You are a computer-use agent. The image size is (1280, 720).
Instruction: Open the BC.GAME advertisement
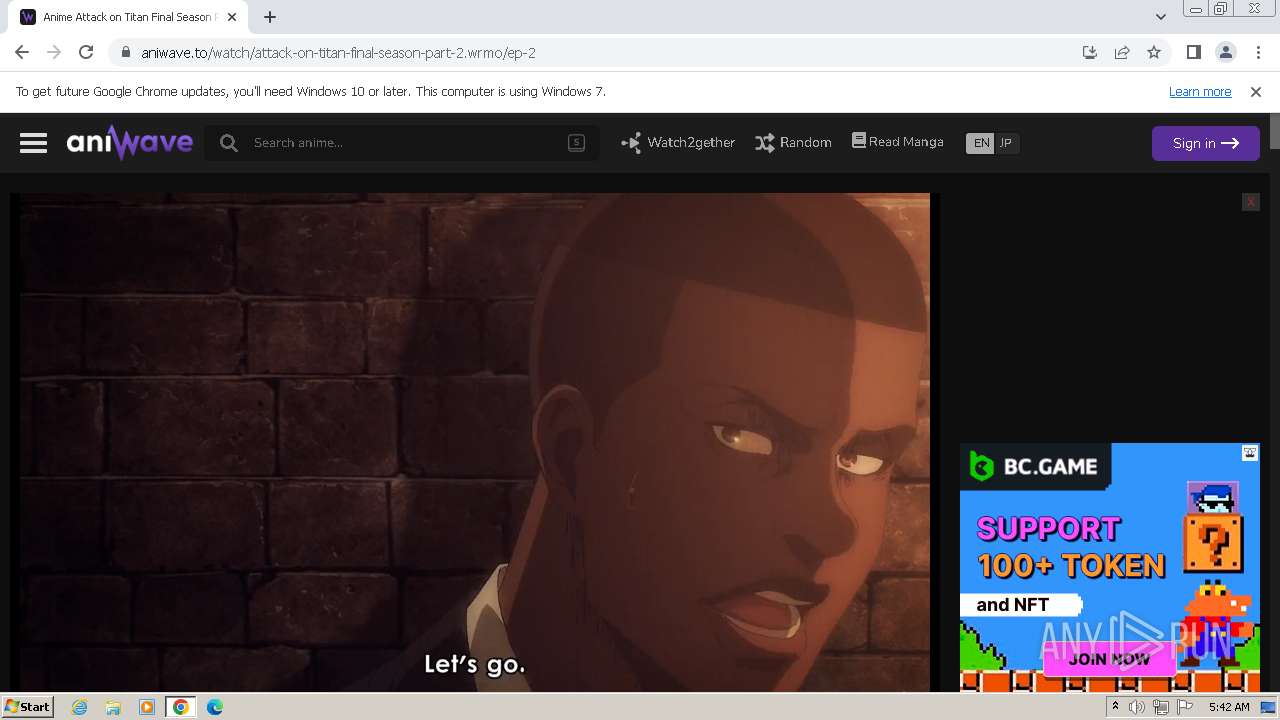1110,567
